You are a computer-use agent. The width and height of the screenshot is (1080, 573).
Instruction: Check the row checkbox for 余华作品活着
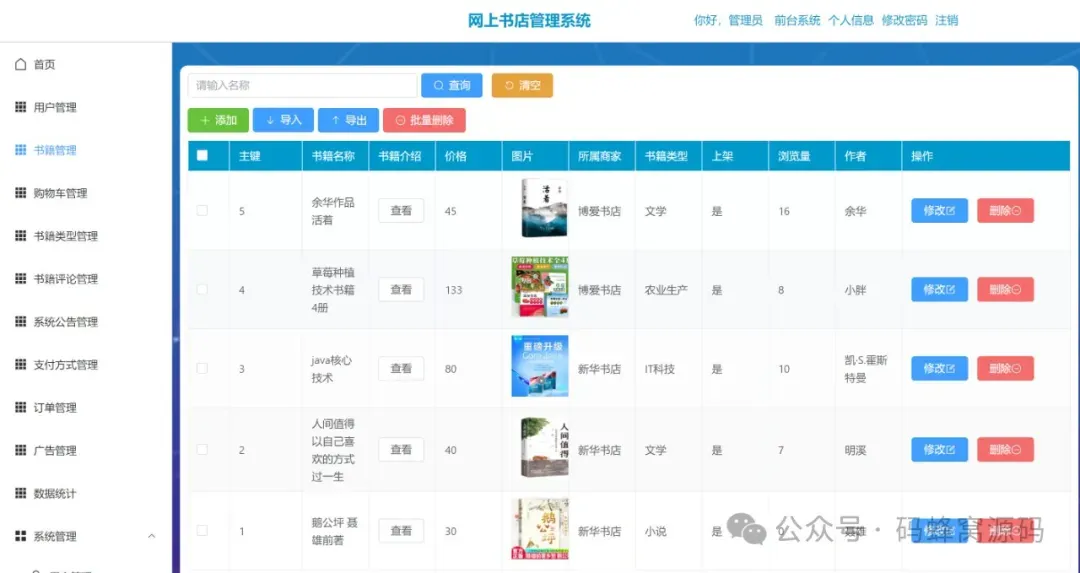[202, 210]
